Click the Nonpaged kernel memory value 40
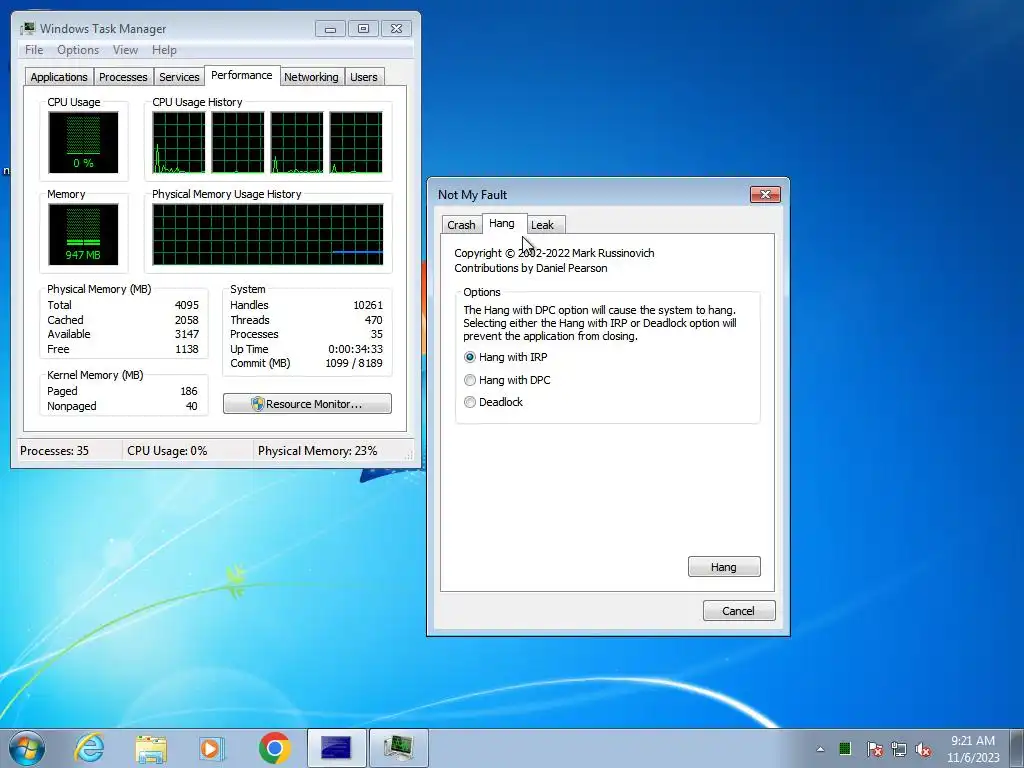Image resolution: width=1024 pixels, height=768 pixels. 191,406
